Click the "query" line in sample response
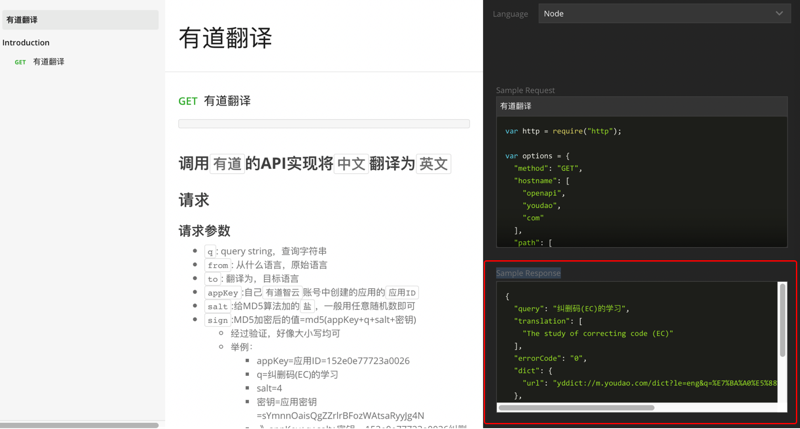This screenshot has width=800, height=429. tap(572, 309)
